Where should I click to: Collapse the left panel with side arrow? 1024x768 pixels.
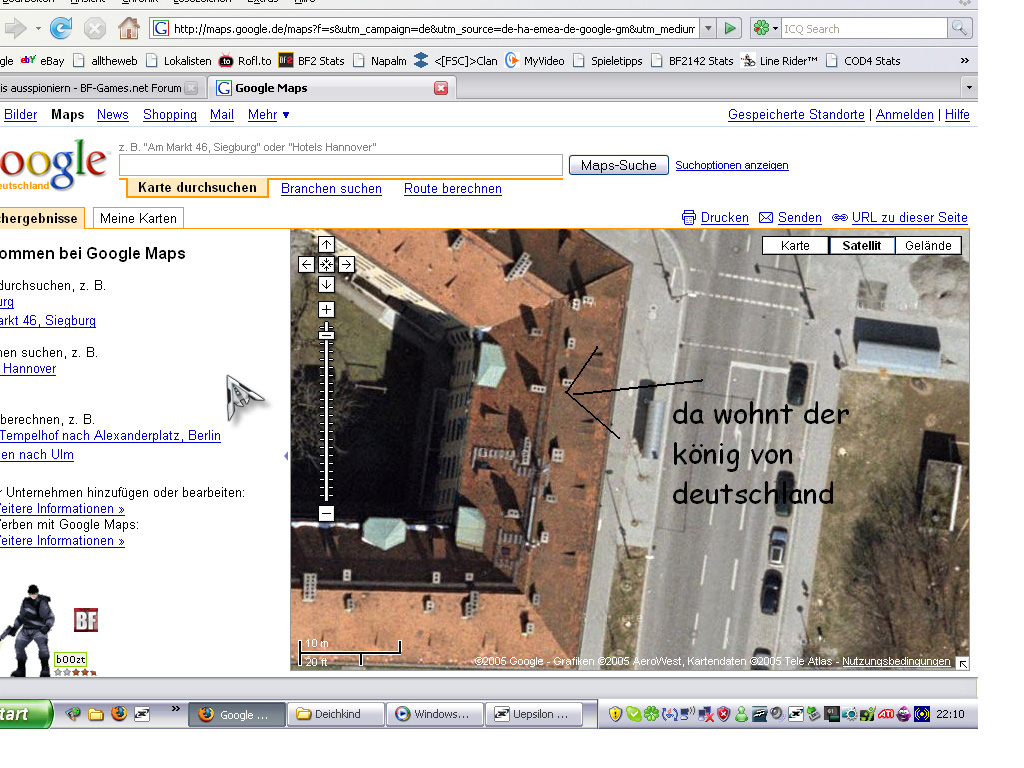click(x=287, y=456)
